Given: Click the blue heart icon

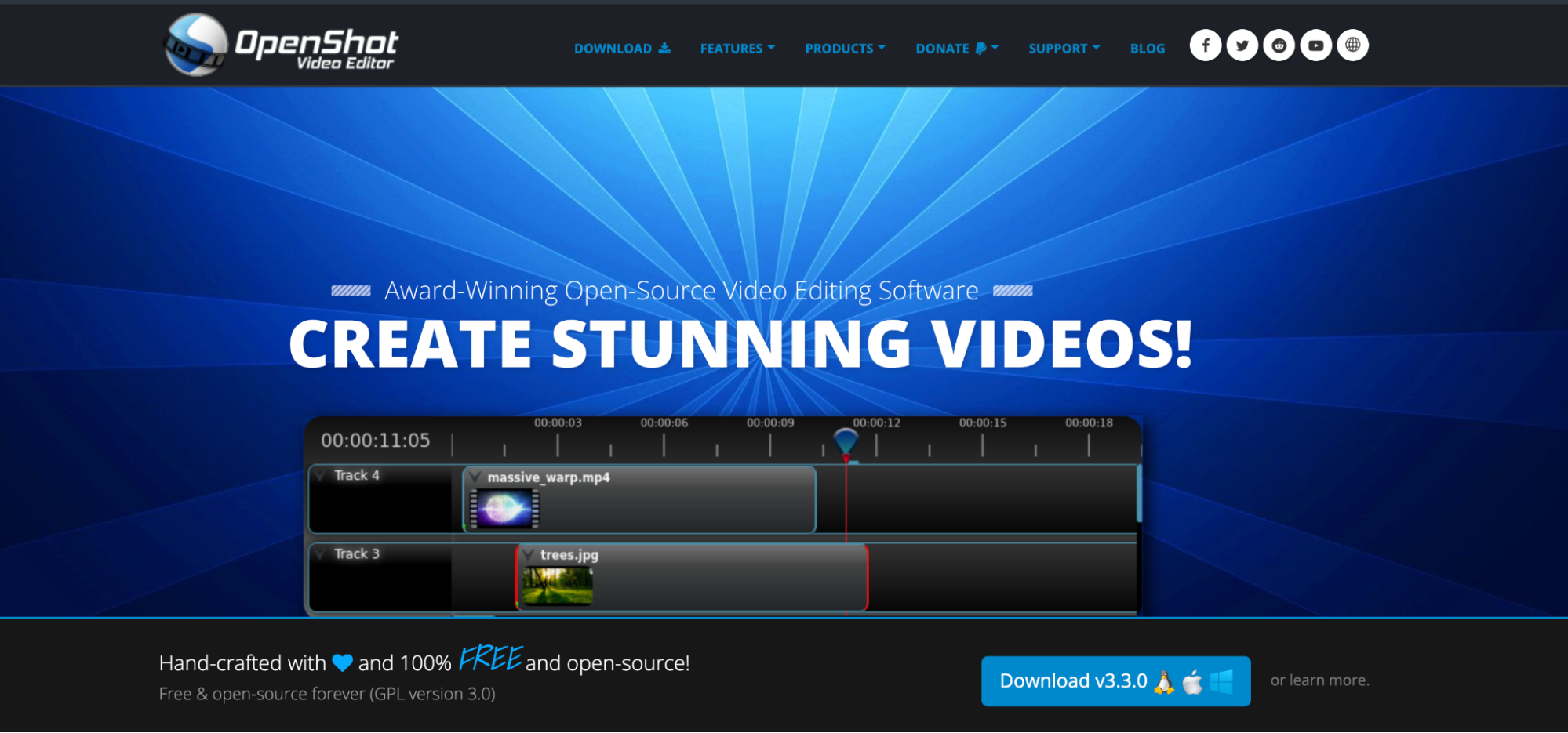Looking at the screenshot, I should [343, 663].
